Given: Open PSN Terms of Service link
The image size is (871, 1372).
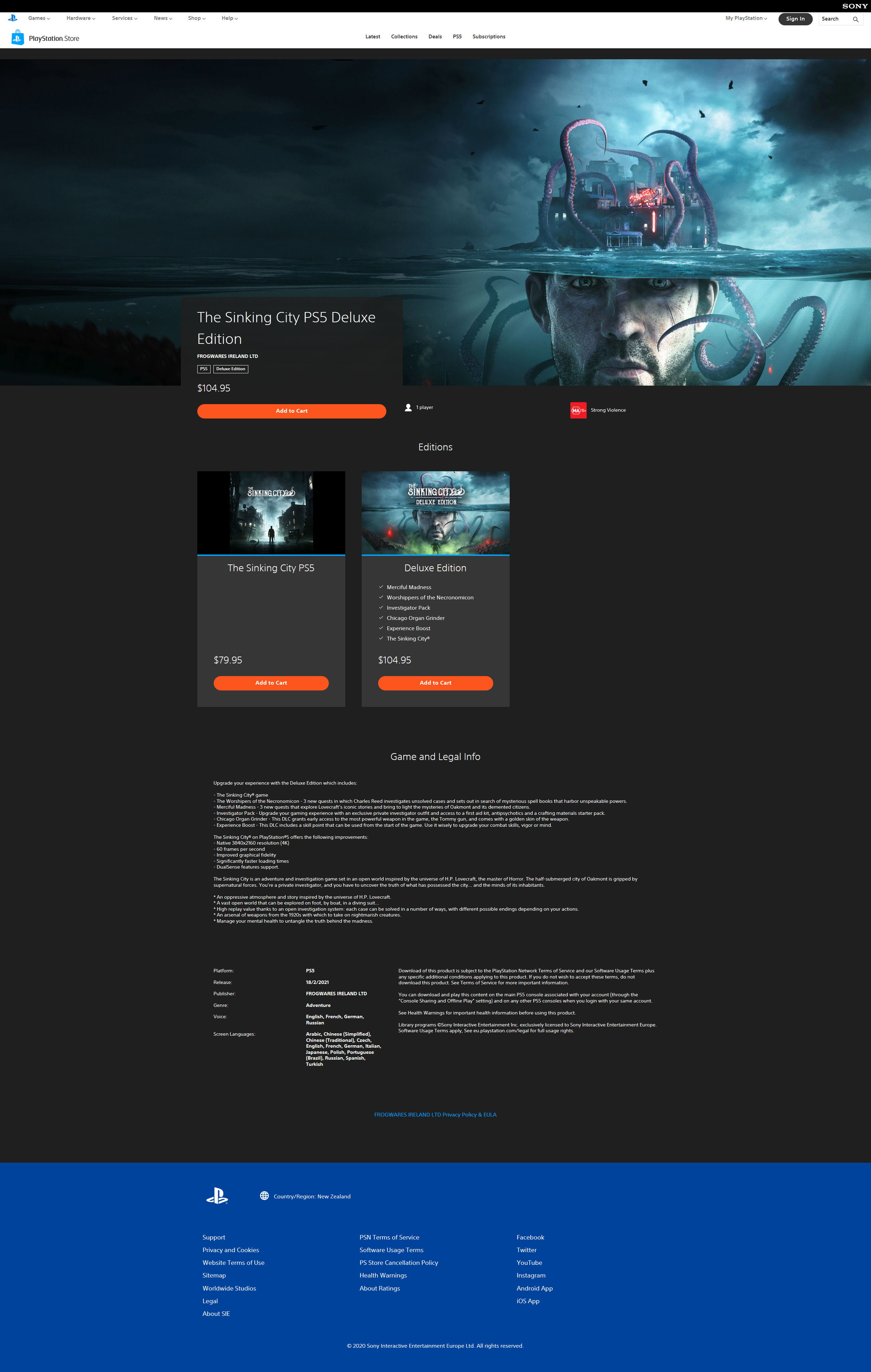Looking at the screenshot, I should pos(389,1237).
